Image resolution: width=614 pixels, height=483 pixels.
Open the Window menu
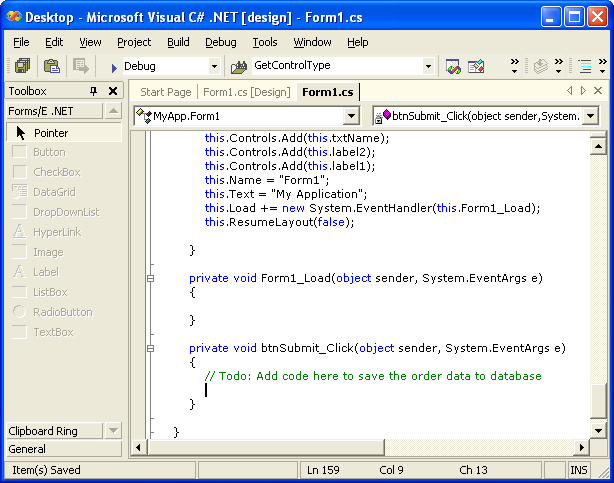[312, 42]
